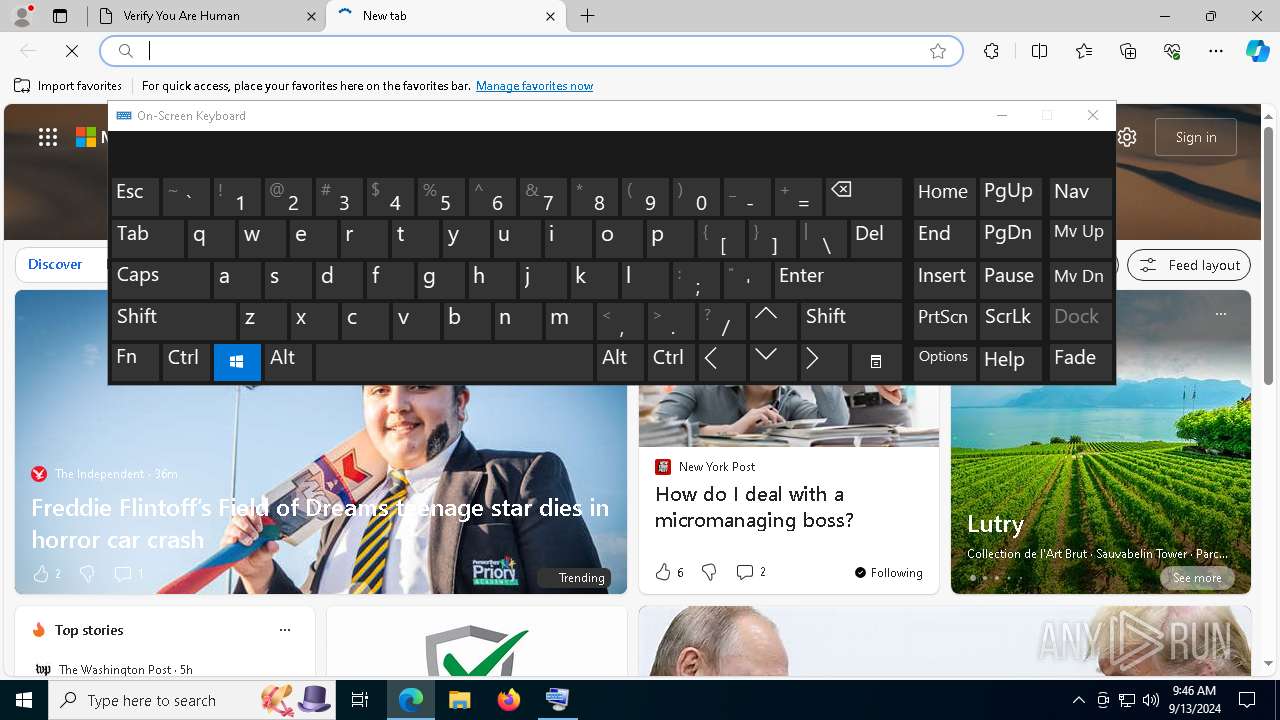The width and height of the screenshot is (1280, 720).
Task: Show hidden system tray icons
Action: [x=1078, y=700]
